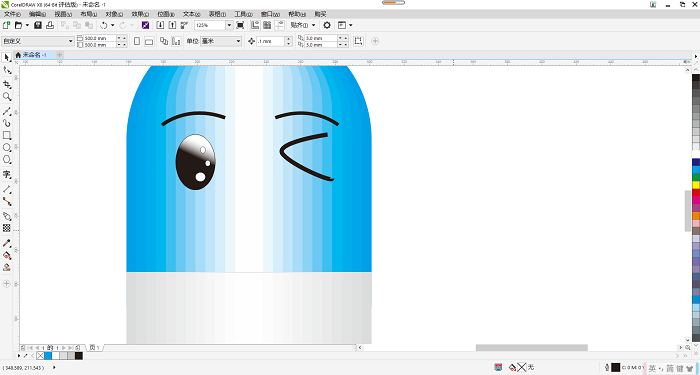Toggle apply layout to current page only
Image resolution: width=700 pixels, height=375 pixels.
[x=176, y=41]
